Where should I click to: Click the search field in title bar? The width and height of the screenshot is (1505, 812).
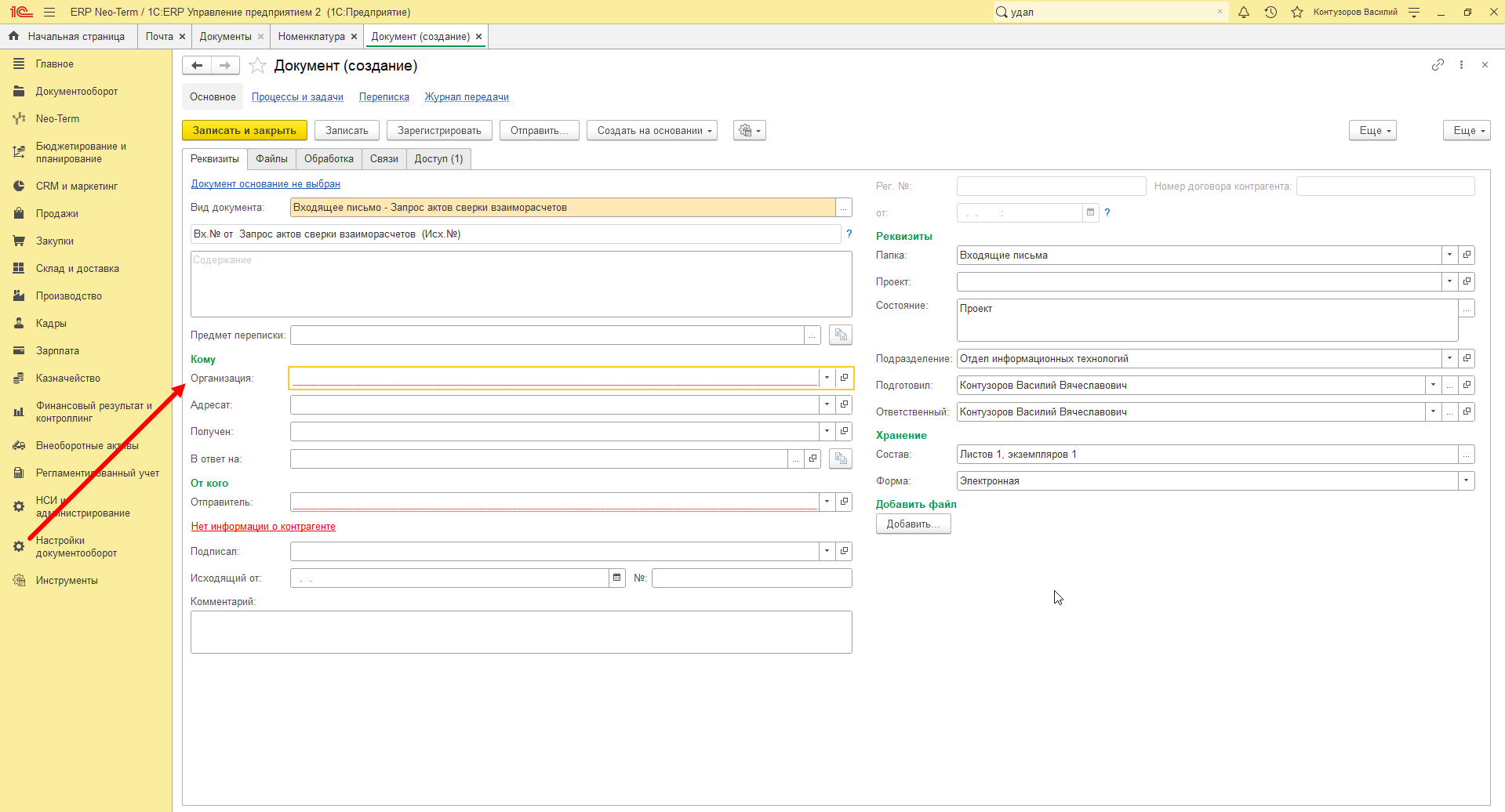pos(1111,12)
